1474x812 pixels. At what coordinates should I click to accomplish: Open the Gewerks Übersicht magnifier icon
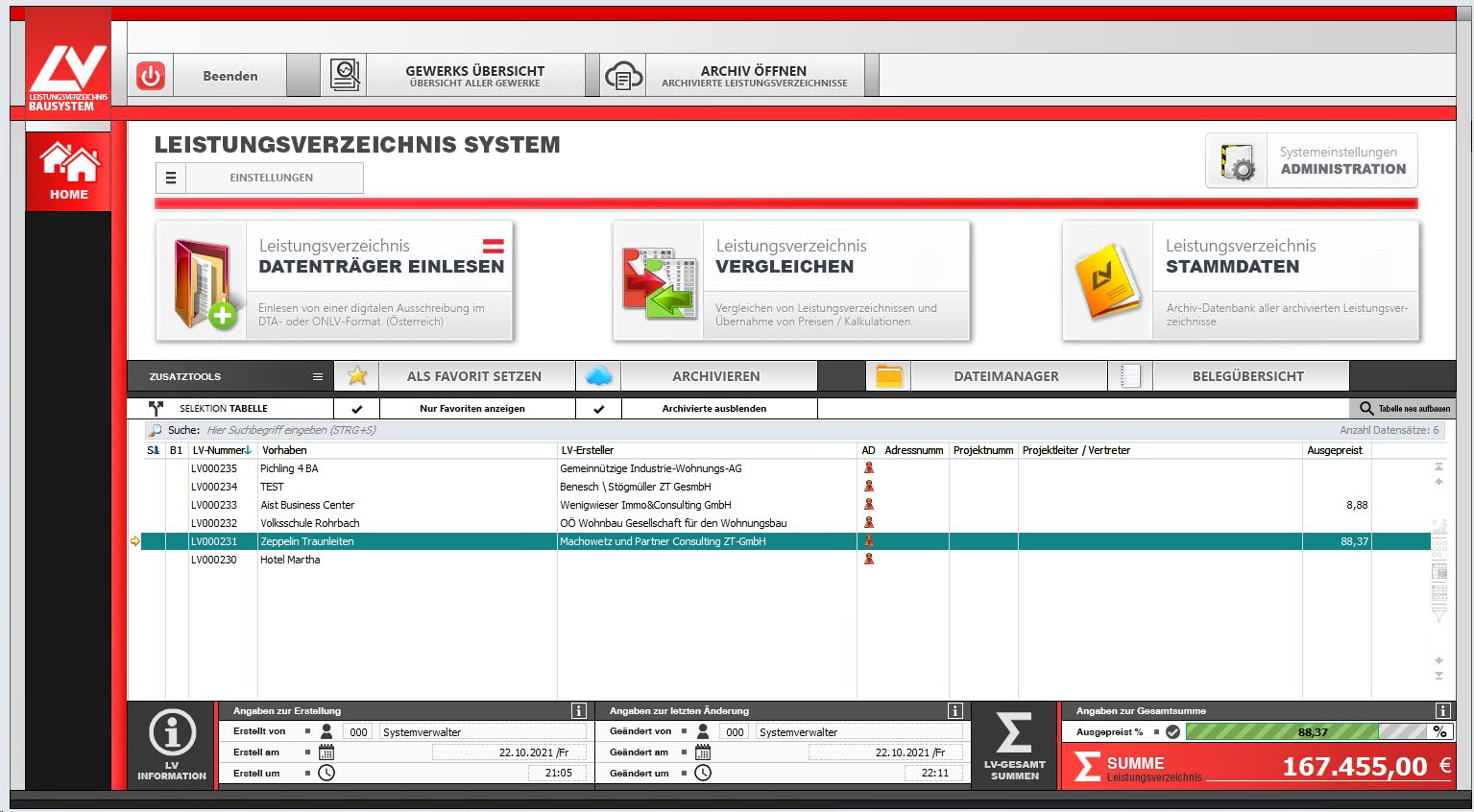[344, 76]
